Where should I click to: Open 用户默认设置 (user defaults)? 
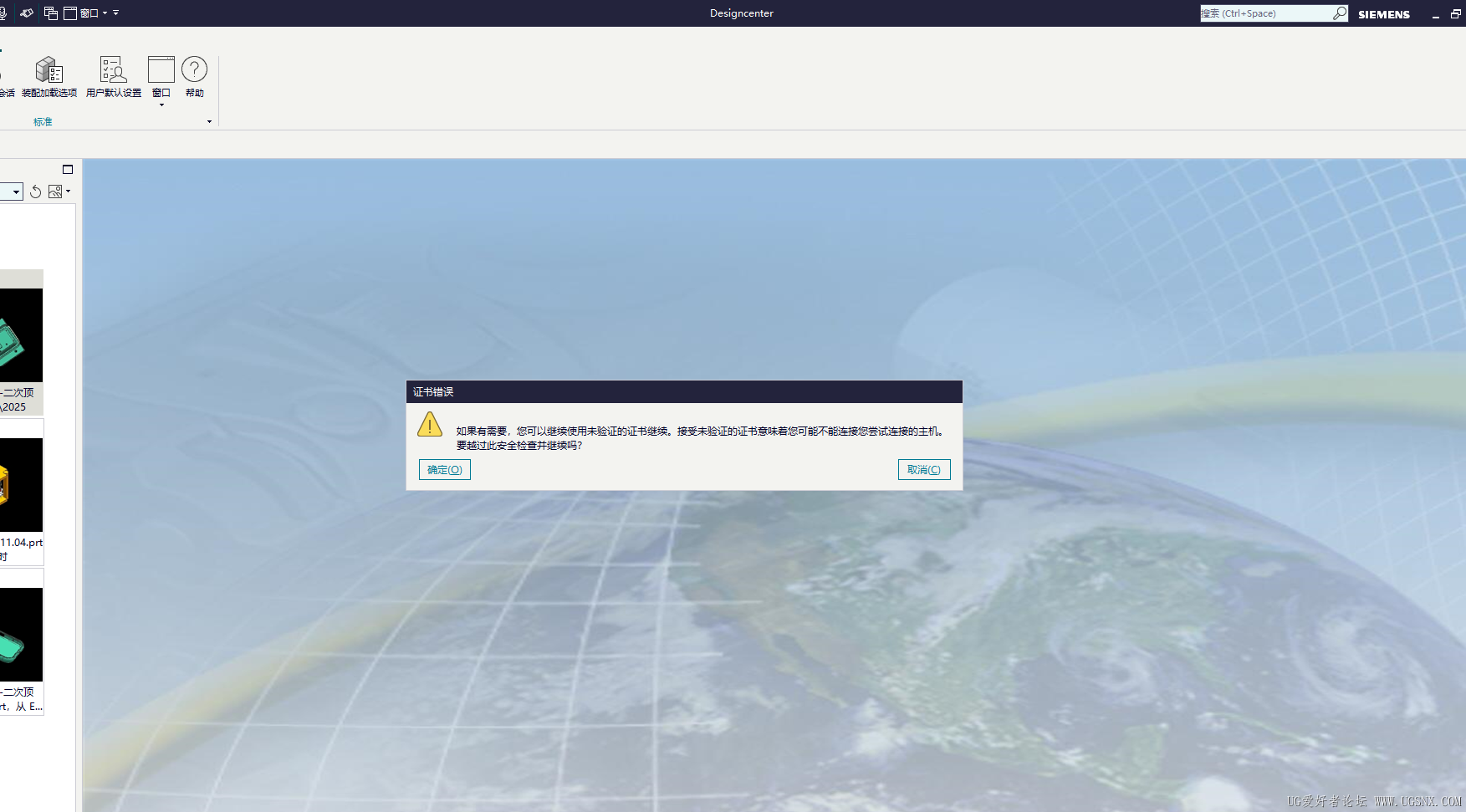(114, 77)
